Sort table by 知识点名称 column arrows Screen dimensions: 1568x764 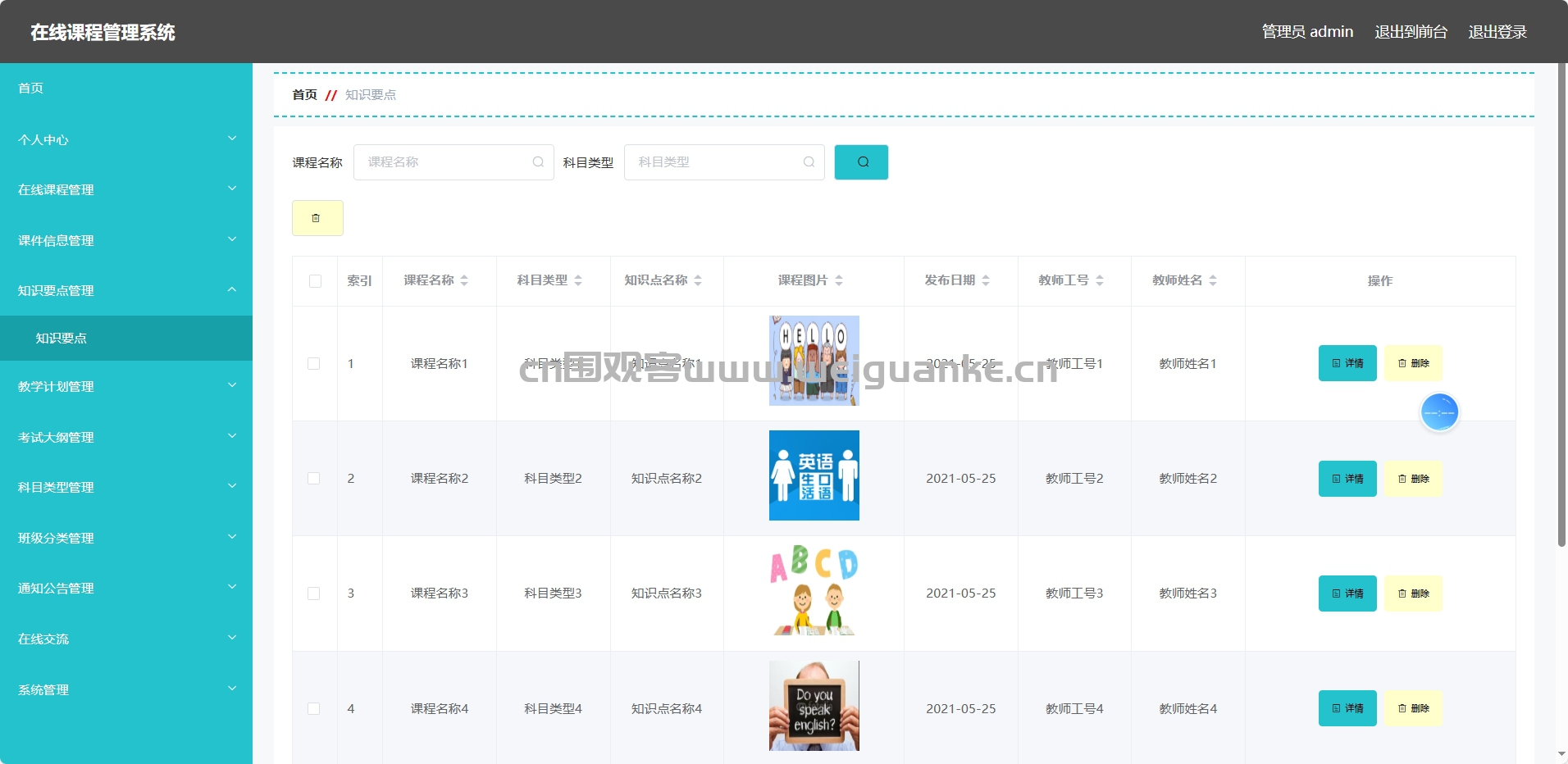pos(698,280)
